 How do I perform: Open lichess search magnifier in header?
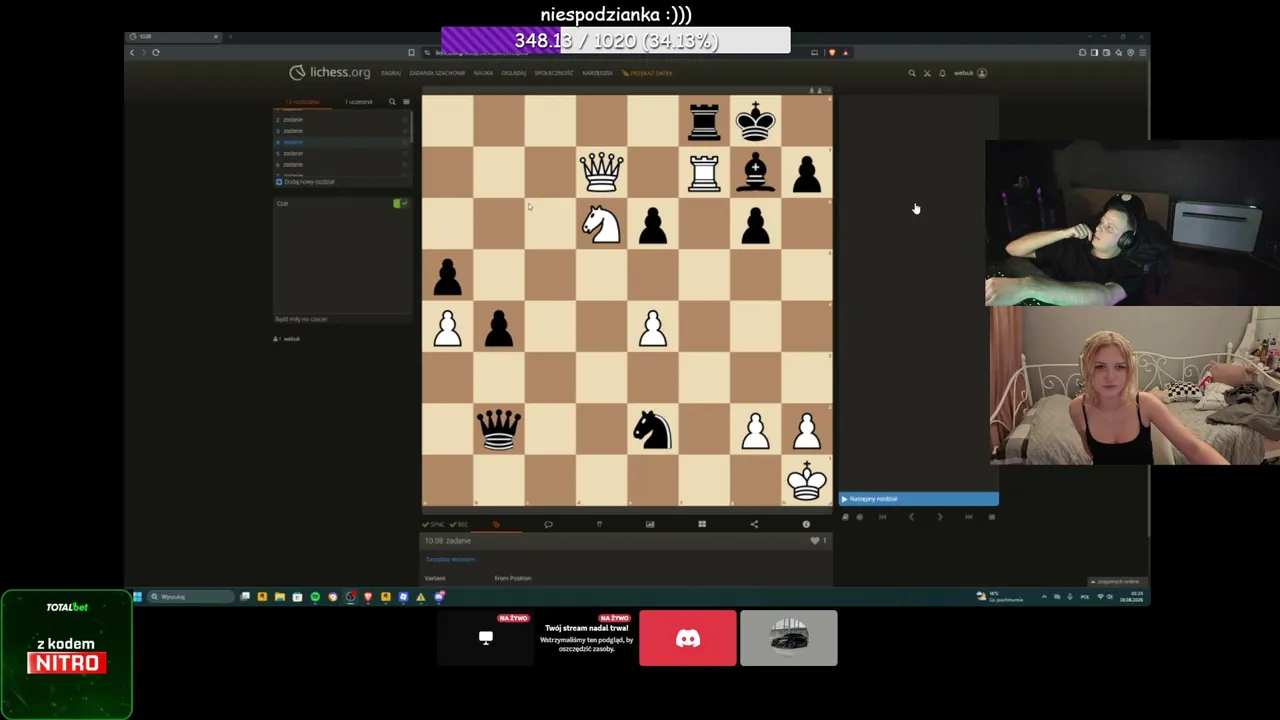(911, 73)
